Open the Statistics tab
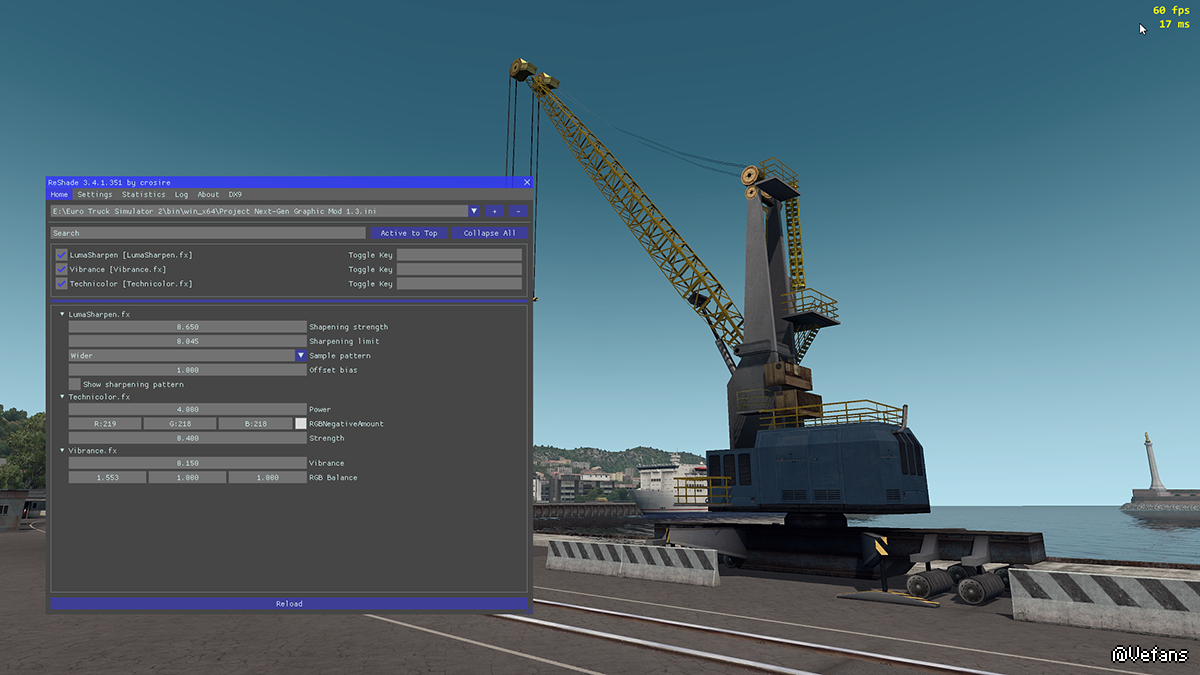Viewport: 1200px width, 675px height. point(143,195)
